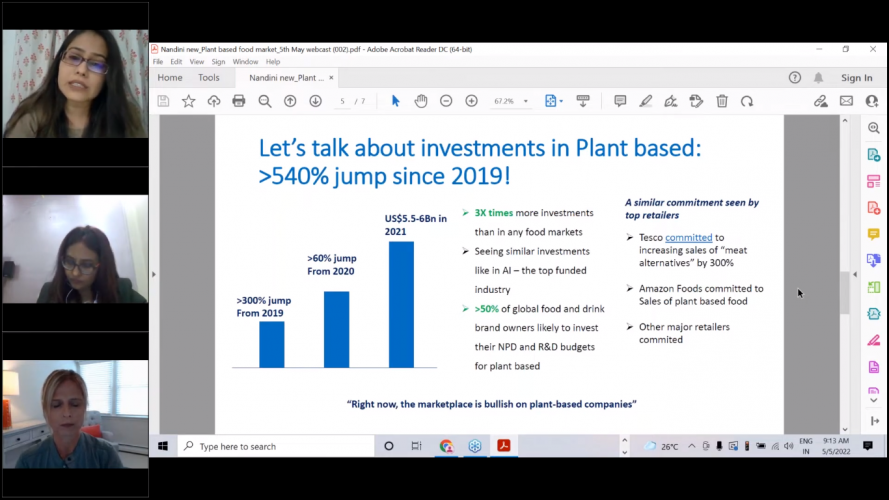Switch to the Tools tab
The image size is (889, 500).
click(x=209, y=78)
